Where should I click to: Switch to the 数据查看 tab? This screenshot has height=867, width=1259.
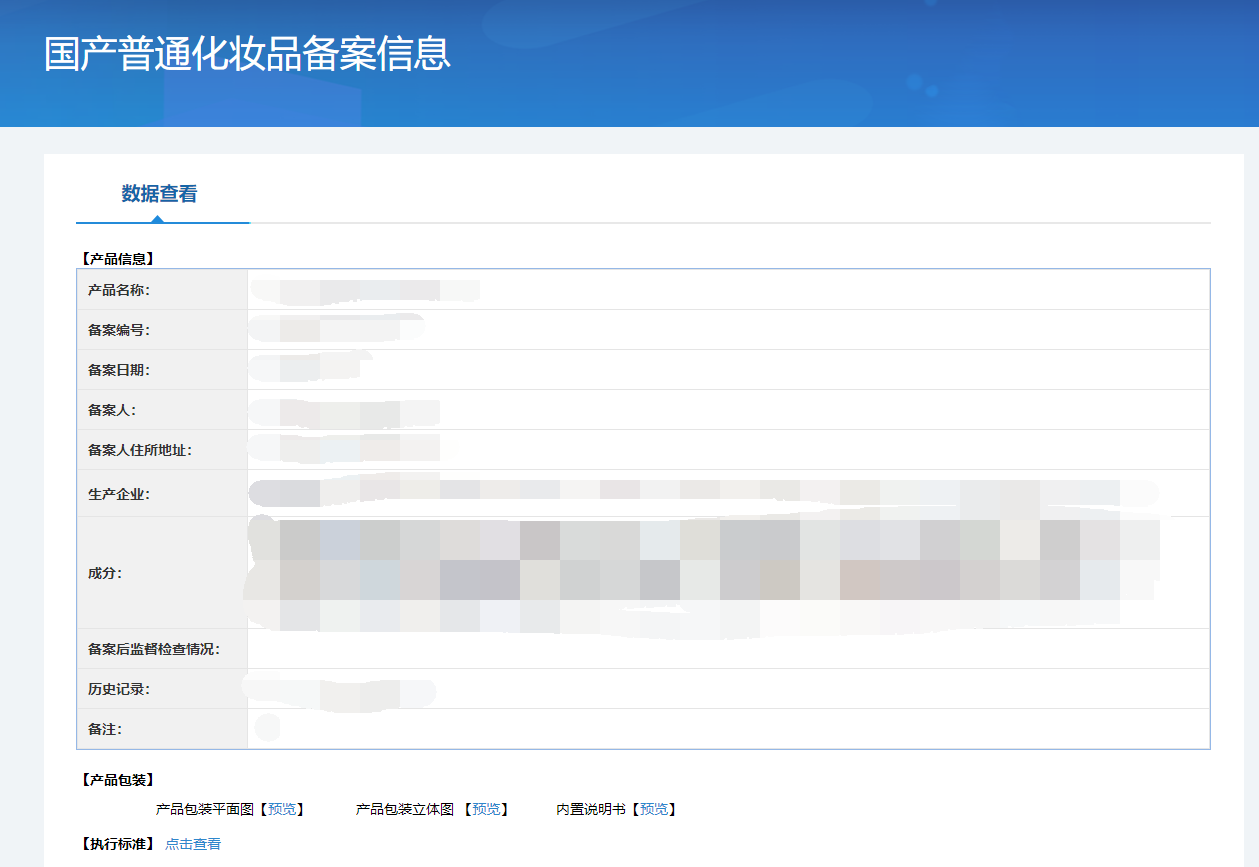tap(159, 194)
